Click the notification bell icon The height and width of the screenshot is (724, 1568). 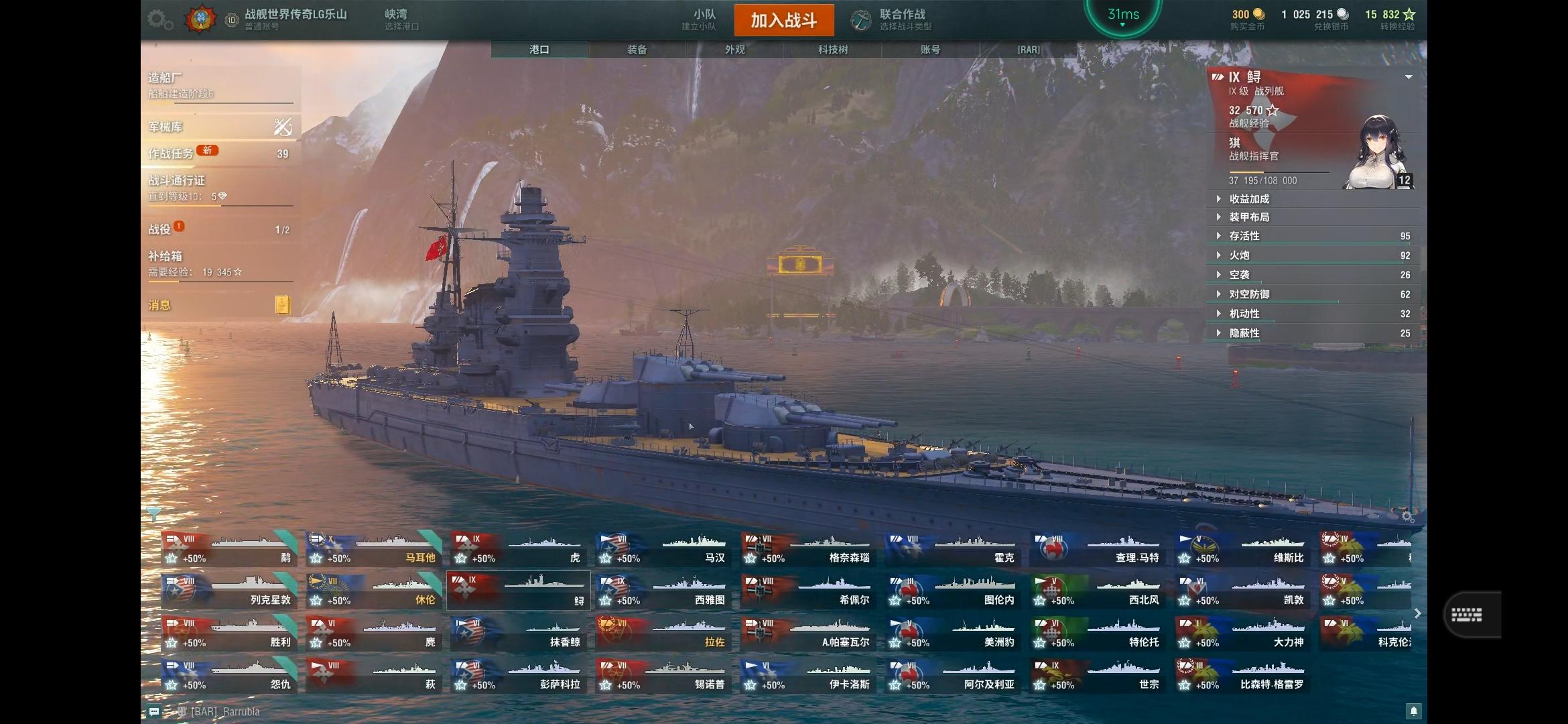click(x=1413, y=711)
